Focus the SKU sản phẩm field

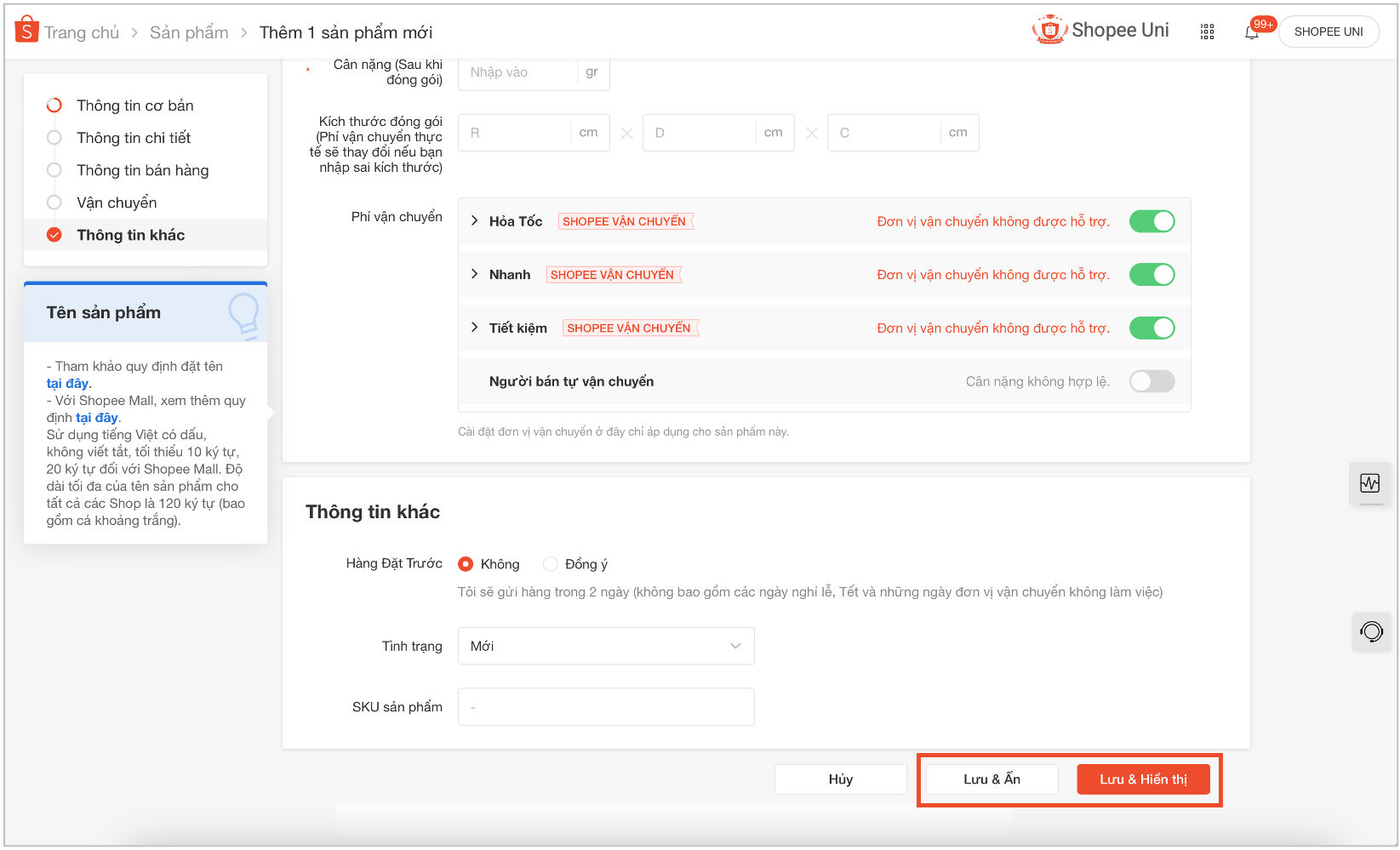point(606,707)
